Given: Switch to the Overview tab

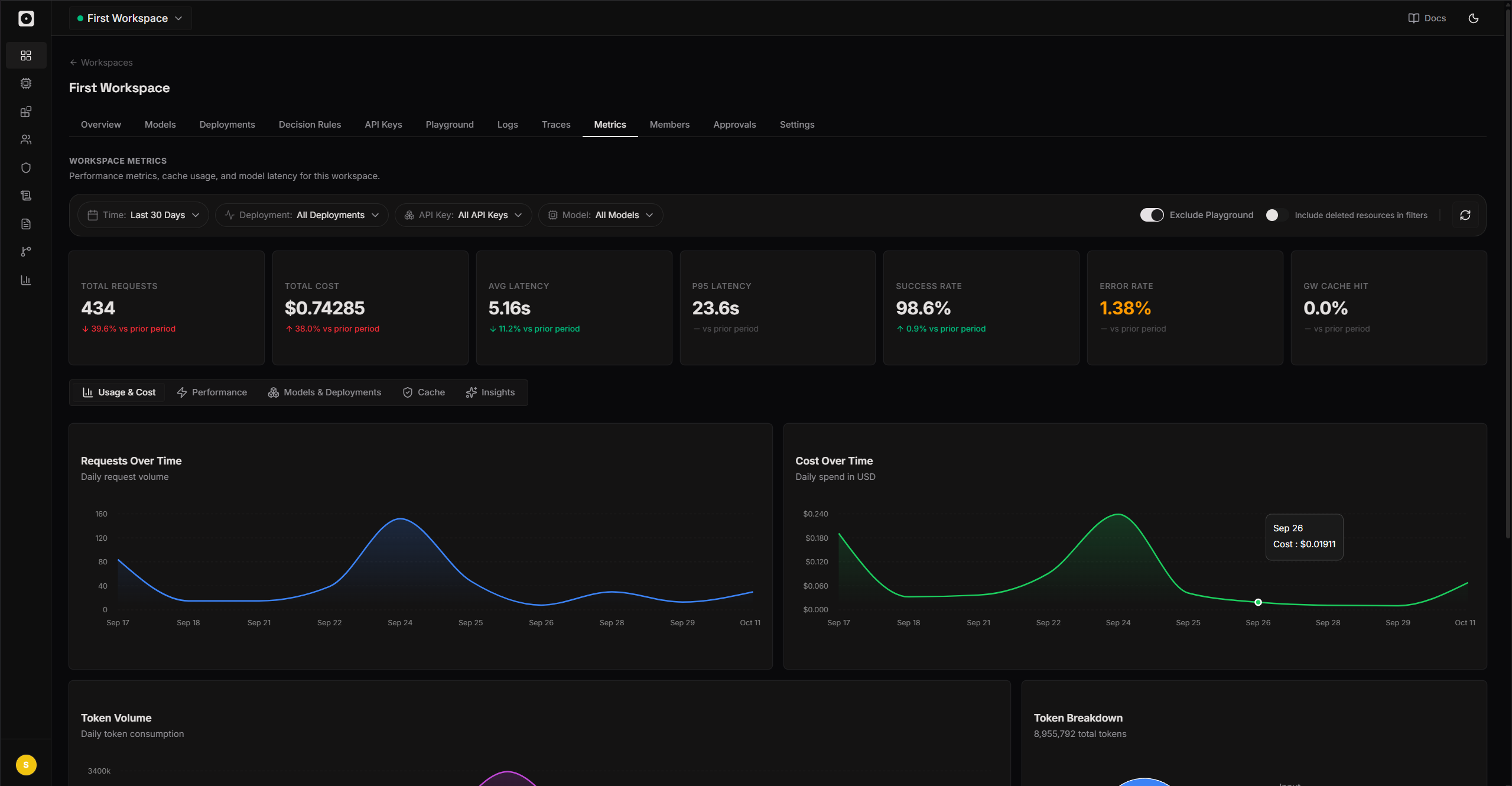Looking at the screenshot, I should 101,125.
